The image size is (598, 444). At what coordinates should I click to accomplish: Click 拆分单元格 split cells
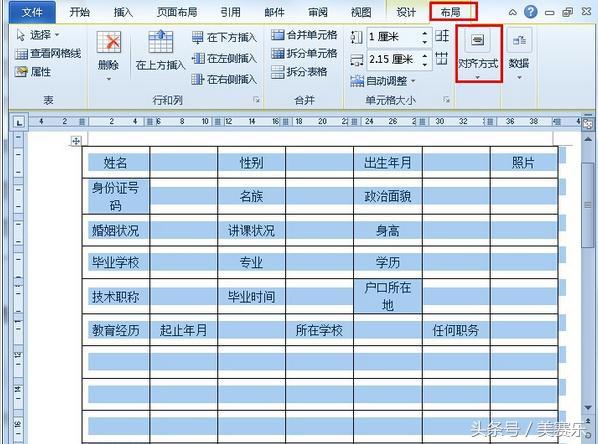[x=304, y=53]
